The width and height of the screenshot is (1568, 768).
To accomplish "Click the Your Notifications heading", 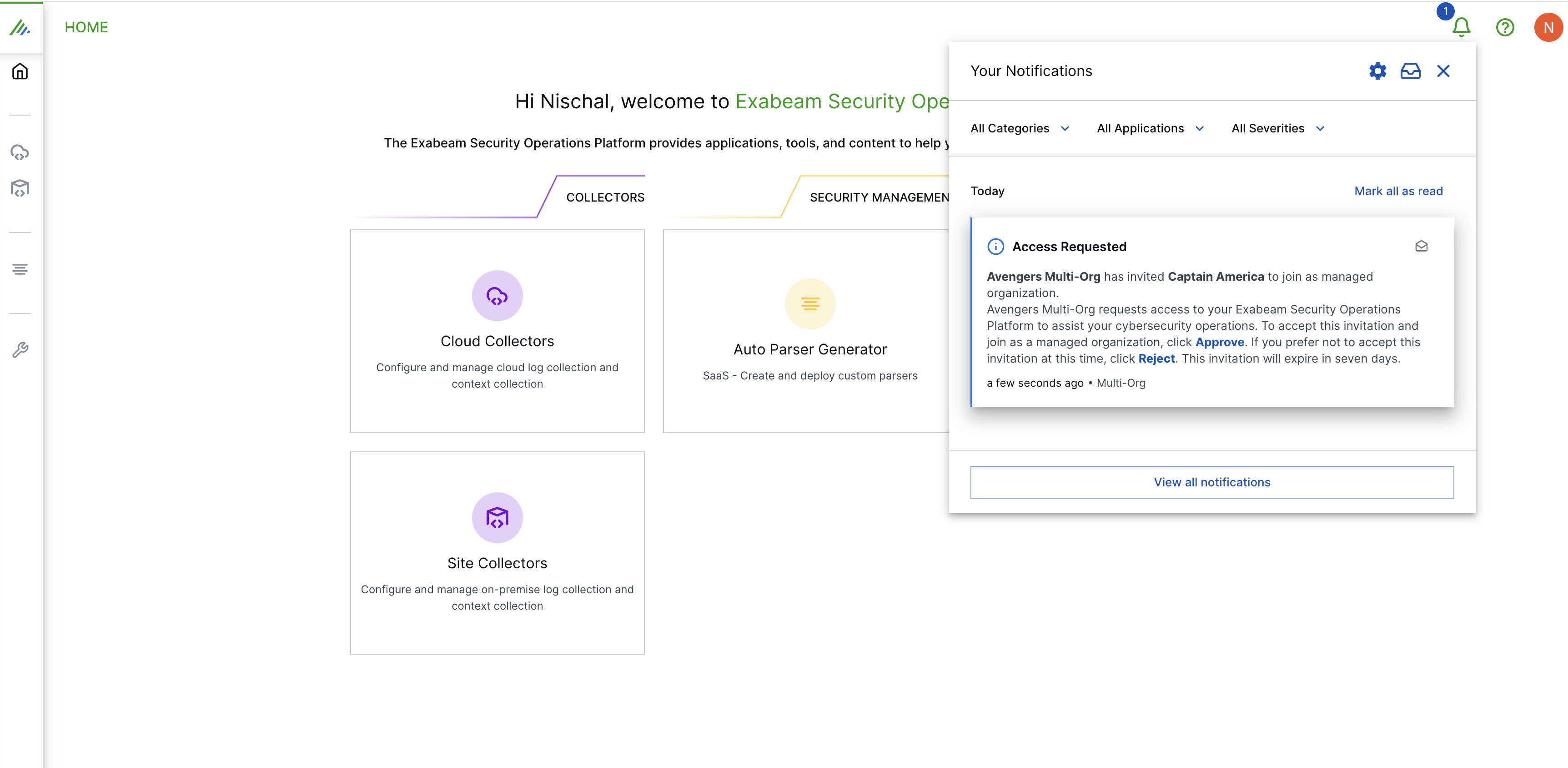I will (1031, 71).
